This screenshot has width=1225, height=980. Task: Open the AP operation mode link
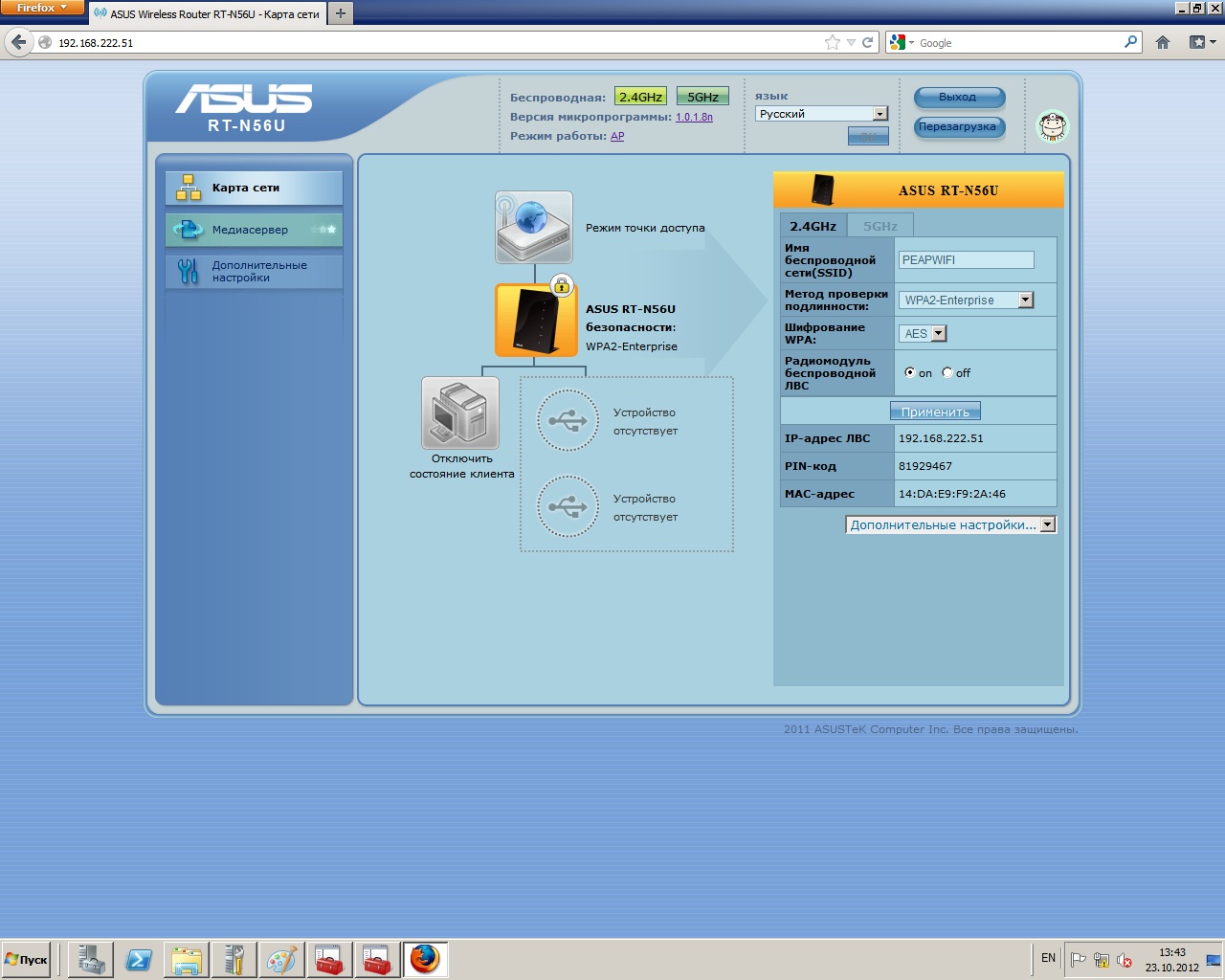click(x=617, y=136)
